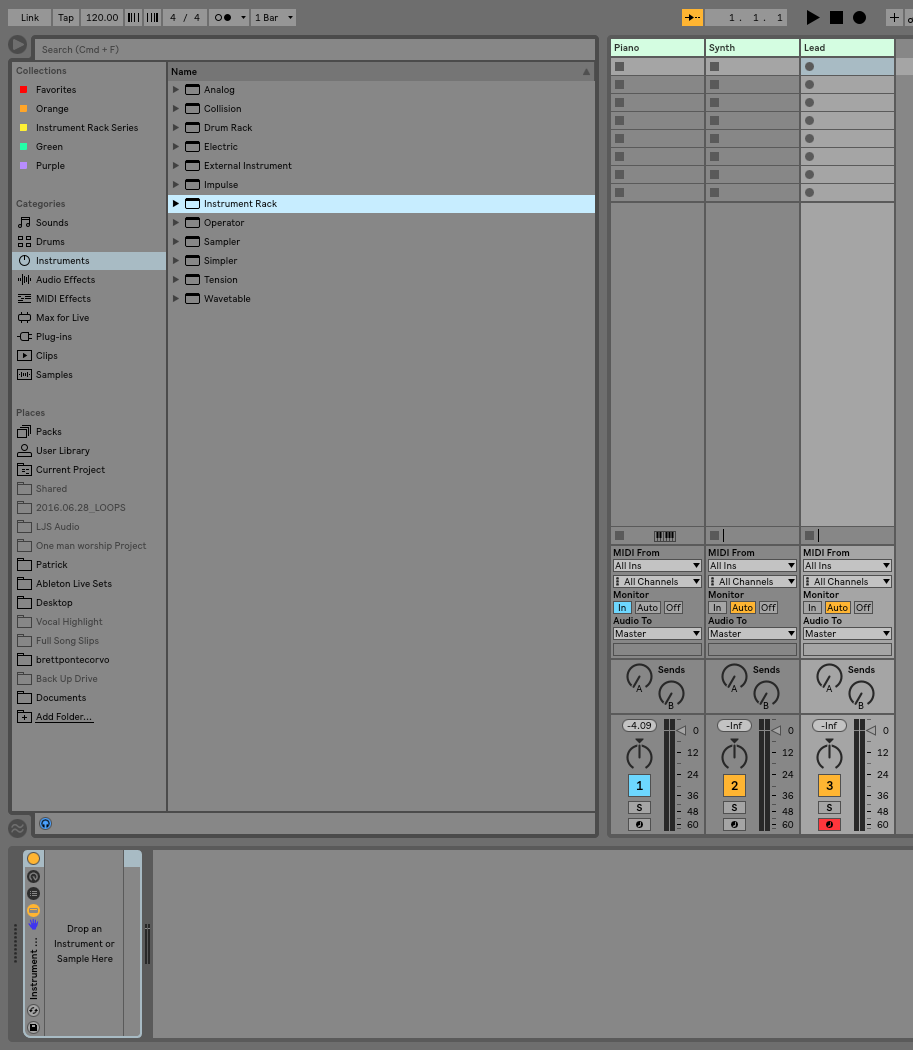Arm the Synth track for recording
The width and height of the screenshot is (913, 1050).
click(x=734, y=824)
